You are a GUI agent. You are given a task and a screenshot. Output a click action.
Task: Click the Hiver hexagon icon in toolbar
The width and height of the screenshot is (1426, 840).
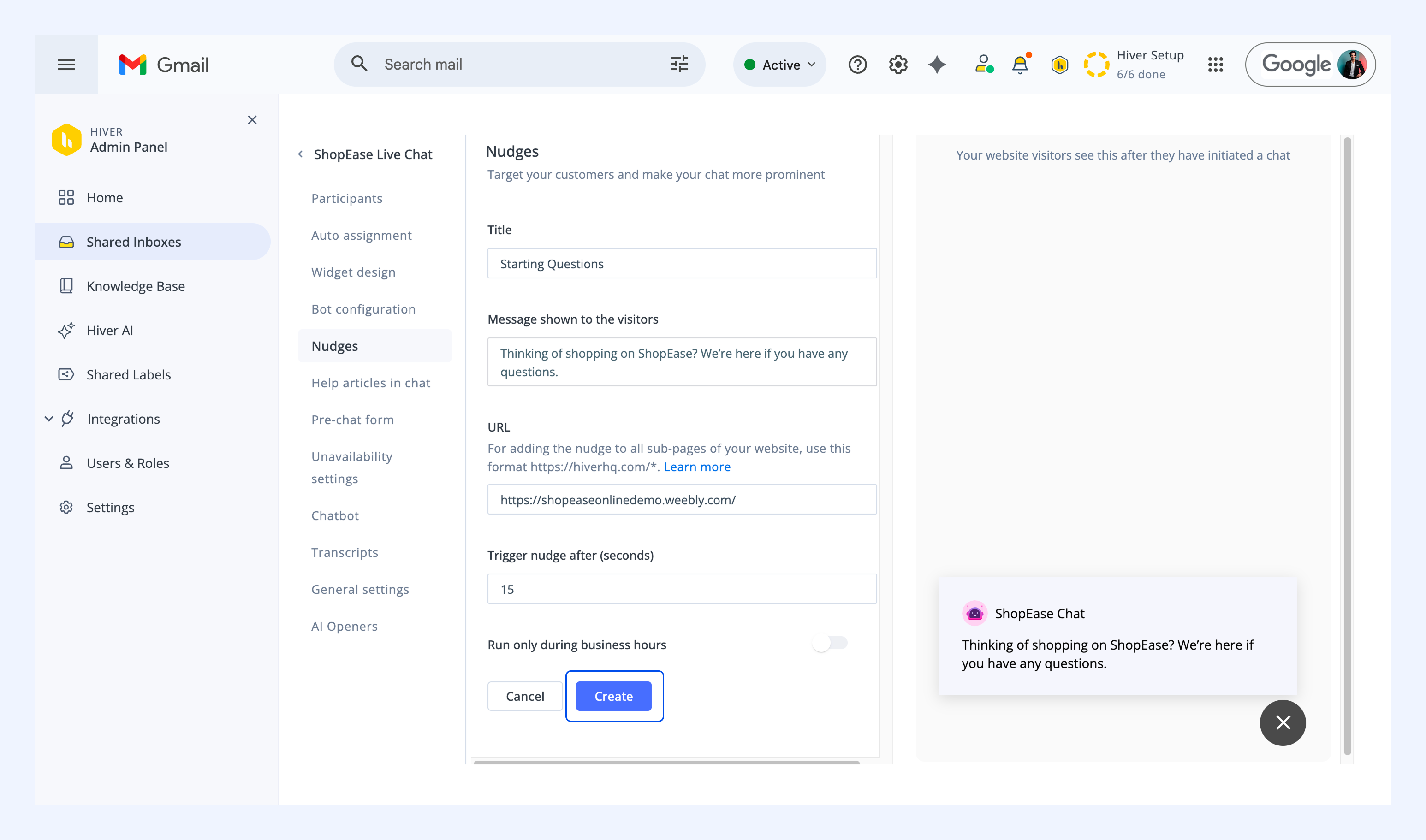pos(1059,65)
